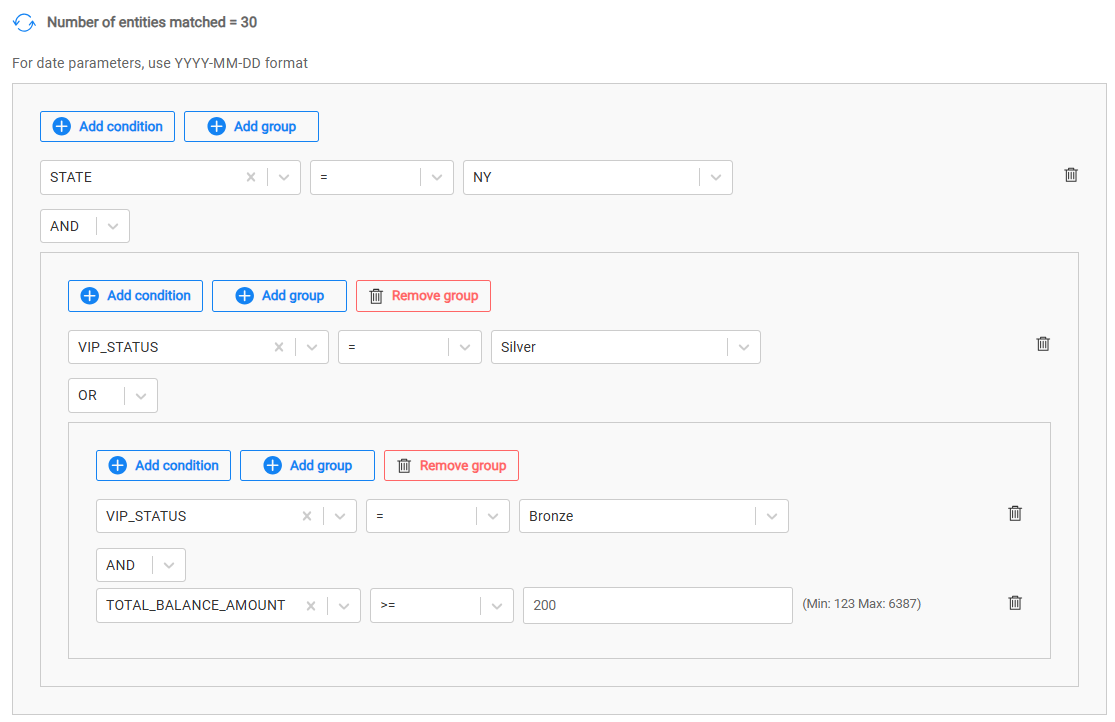The height and width of the screenshot is (722, 1115).
Task: Delete the STATE = NY condition via trash icon
Action: [x=1070, y=174]
